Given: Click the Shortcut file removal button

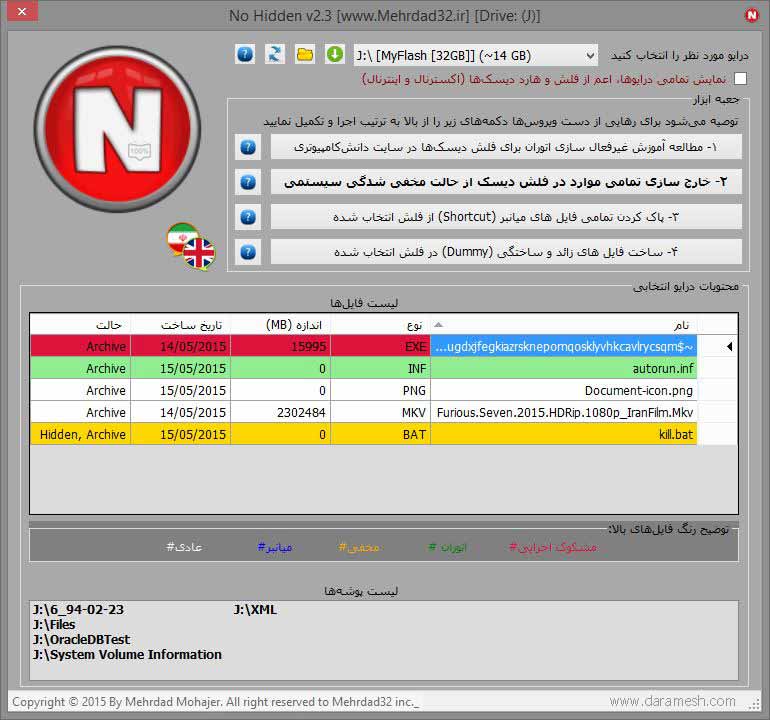Looking at the screenshot, I should [x=506, y=217].
